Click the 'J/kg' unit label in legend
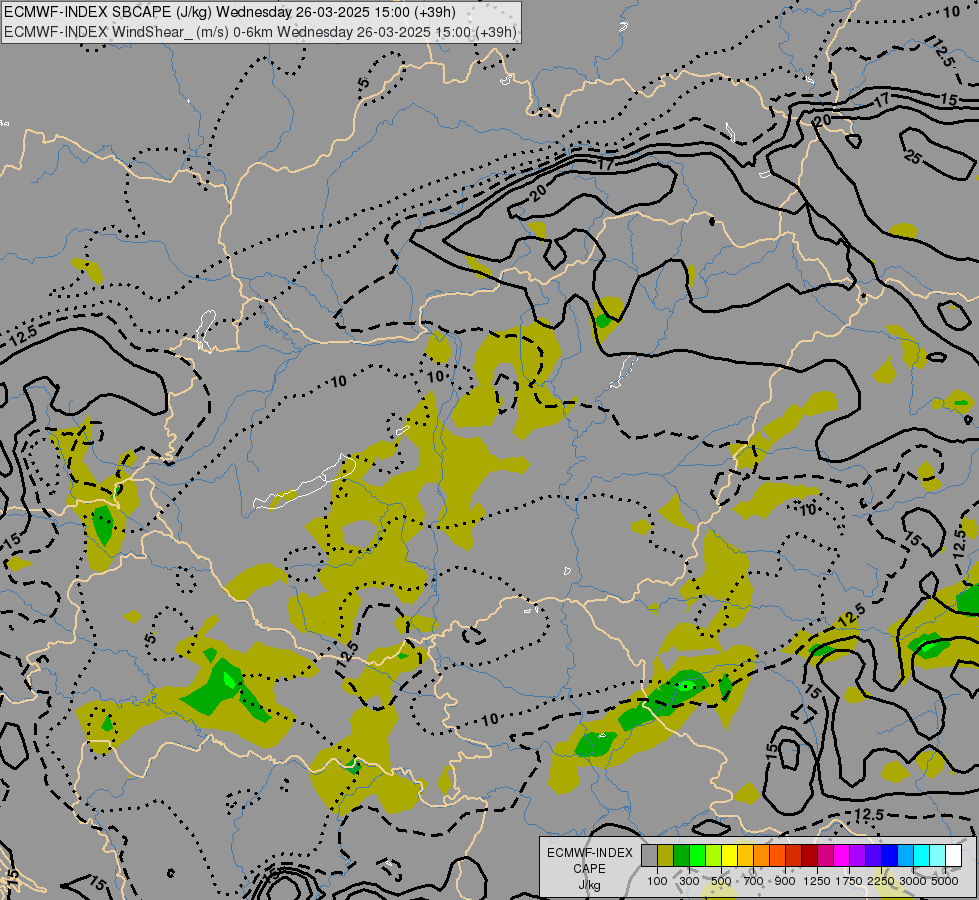This screenshot has height=900, width=979. [589, 885]
